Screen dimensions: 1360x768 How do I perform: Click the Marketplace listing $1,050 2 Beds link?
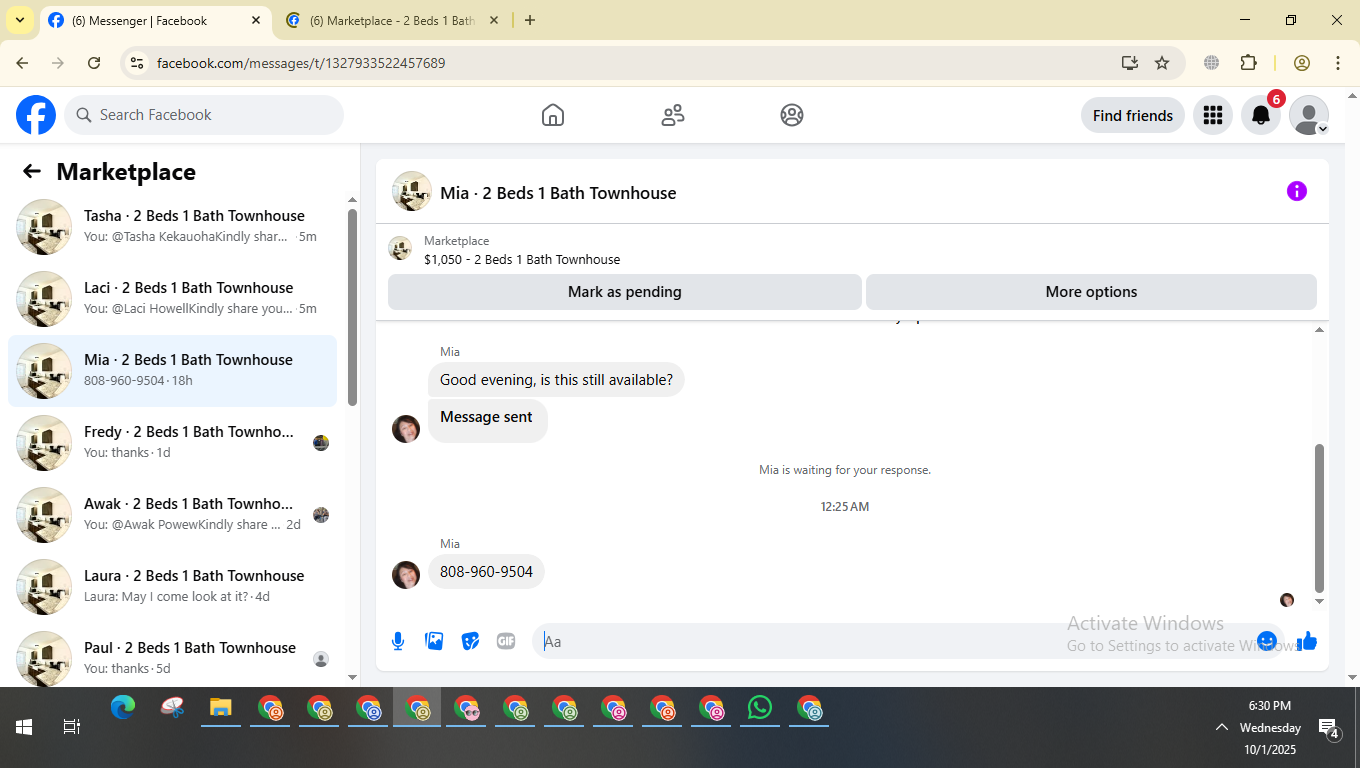click(522, 259)
